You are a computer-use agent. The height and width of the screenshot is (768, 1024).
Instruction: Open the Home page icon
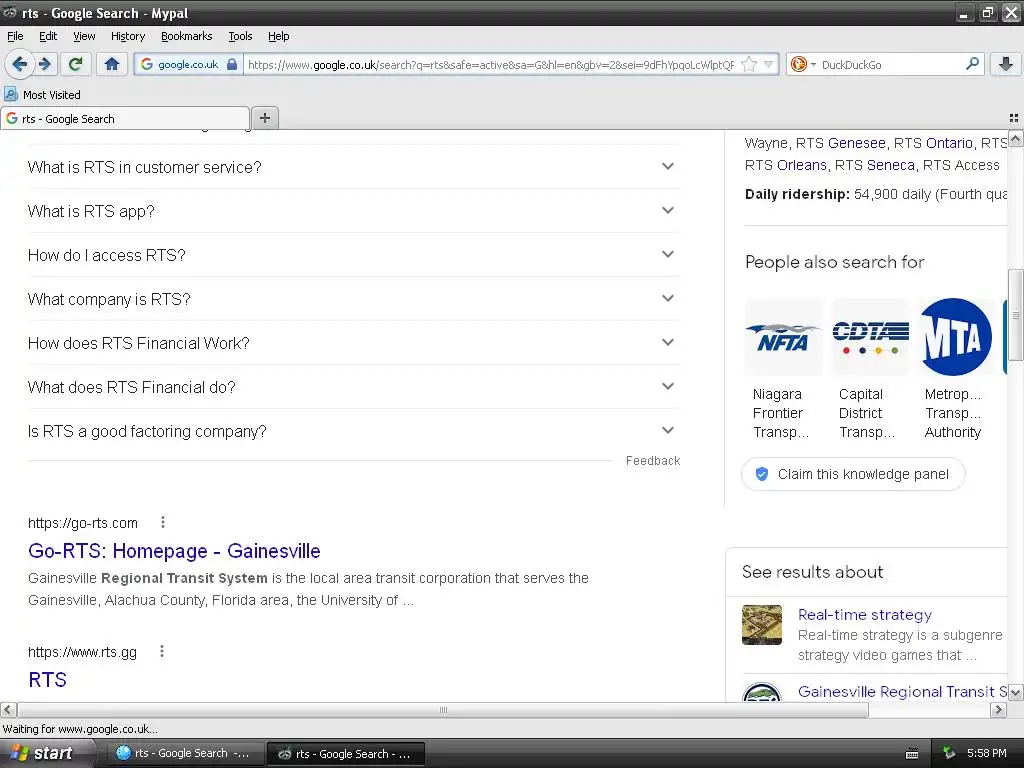tap(112, 64)
